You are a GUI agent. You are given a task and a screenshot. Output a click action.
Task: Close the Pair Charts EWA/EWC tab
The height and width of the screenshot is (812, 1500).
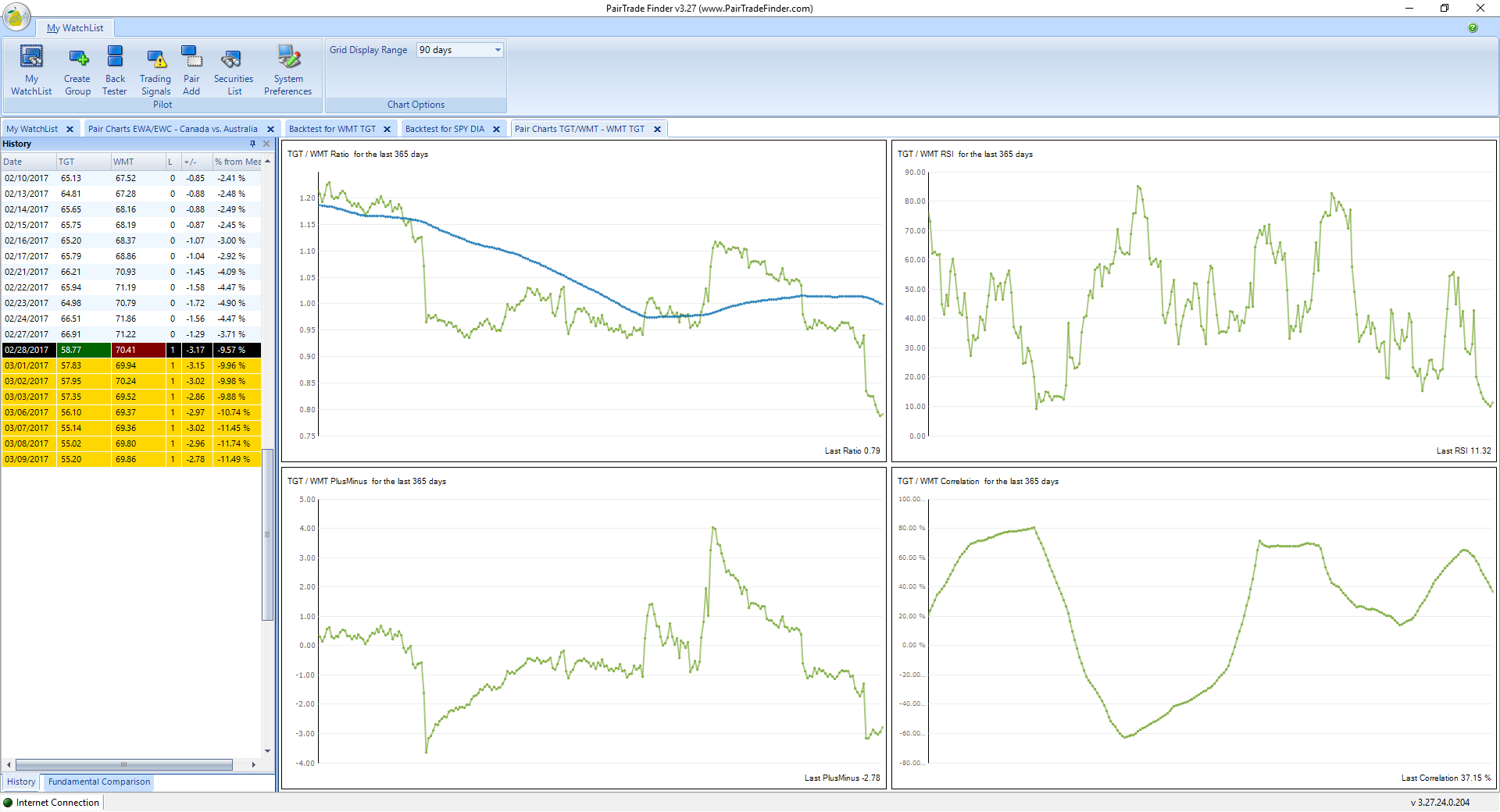tap(270, 130)
